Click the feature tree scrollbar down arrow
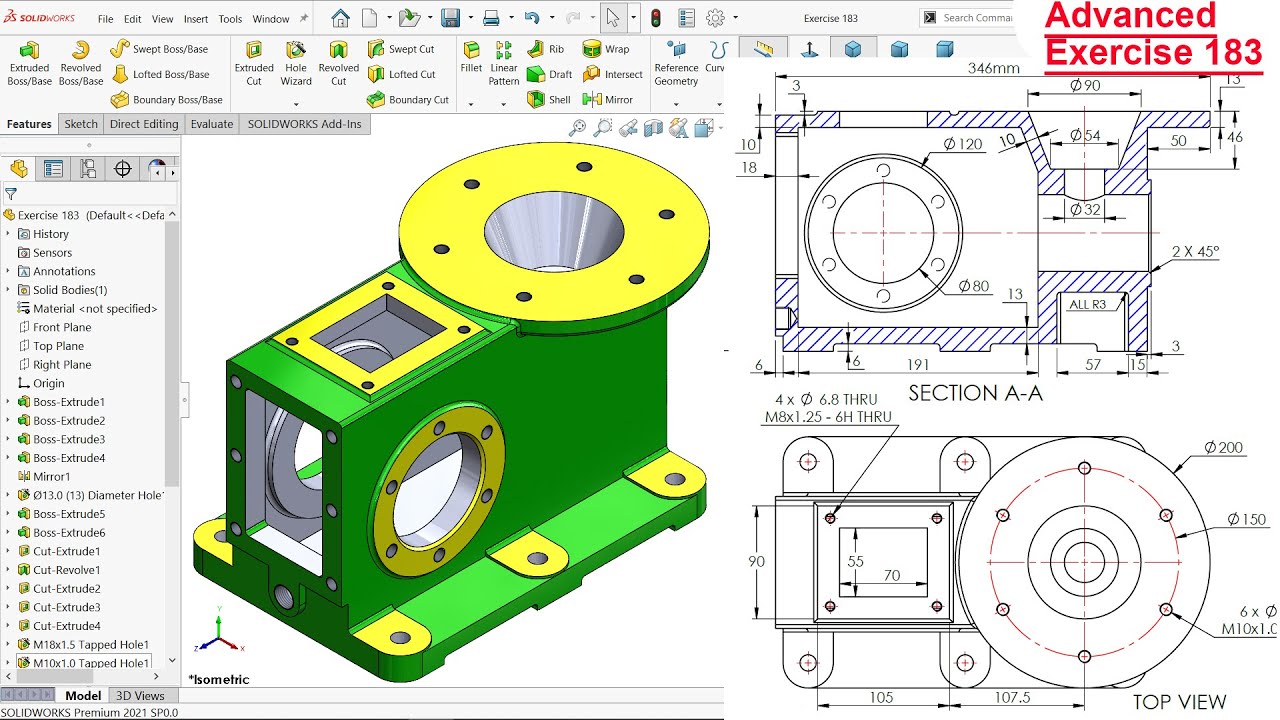1280x720 pixels. coord(172,660)
